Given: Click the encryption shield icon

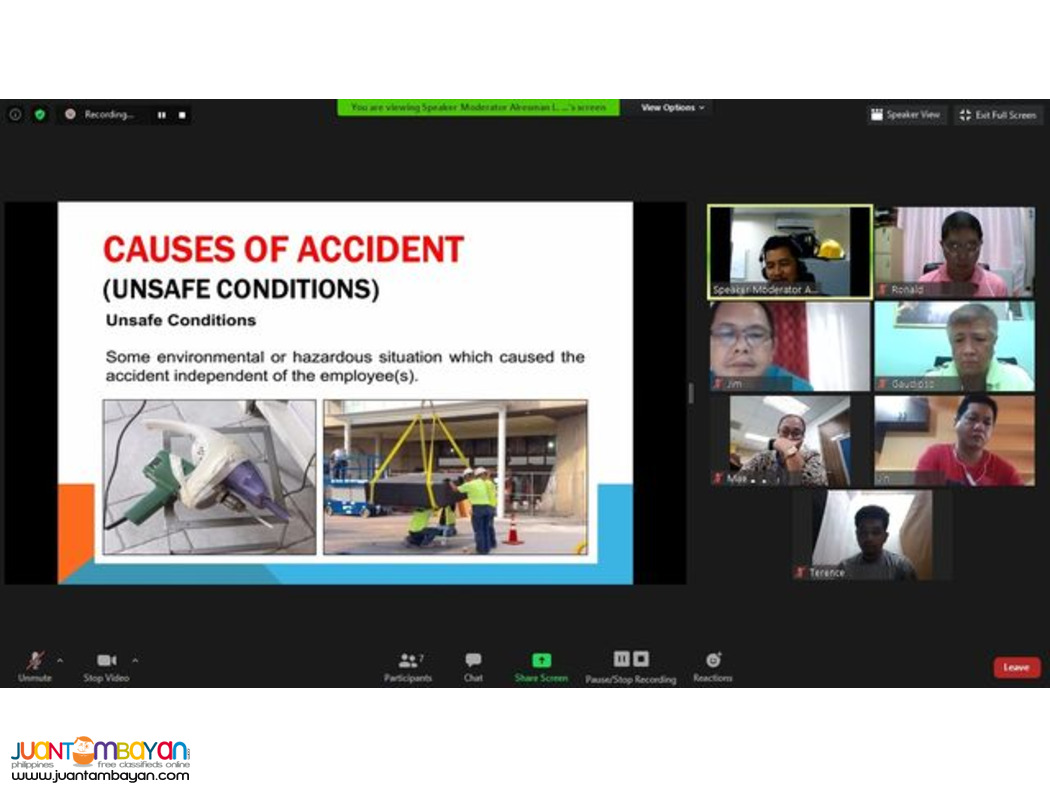Looking at the screenshot, I should pos(40,114).
